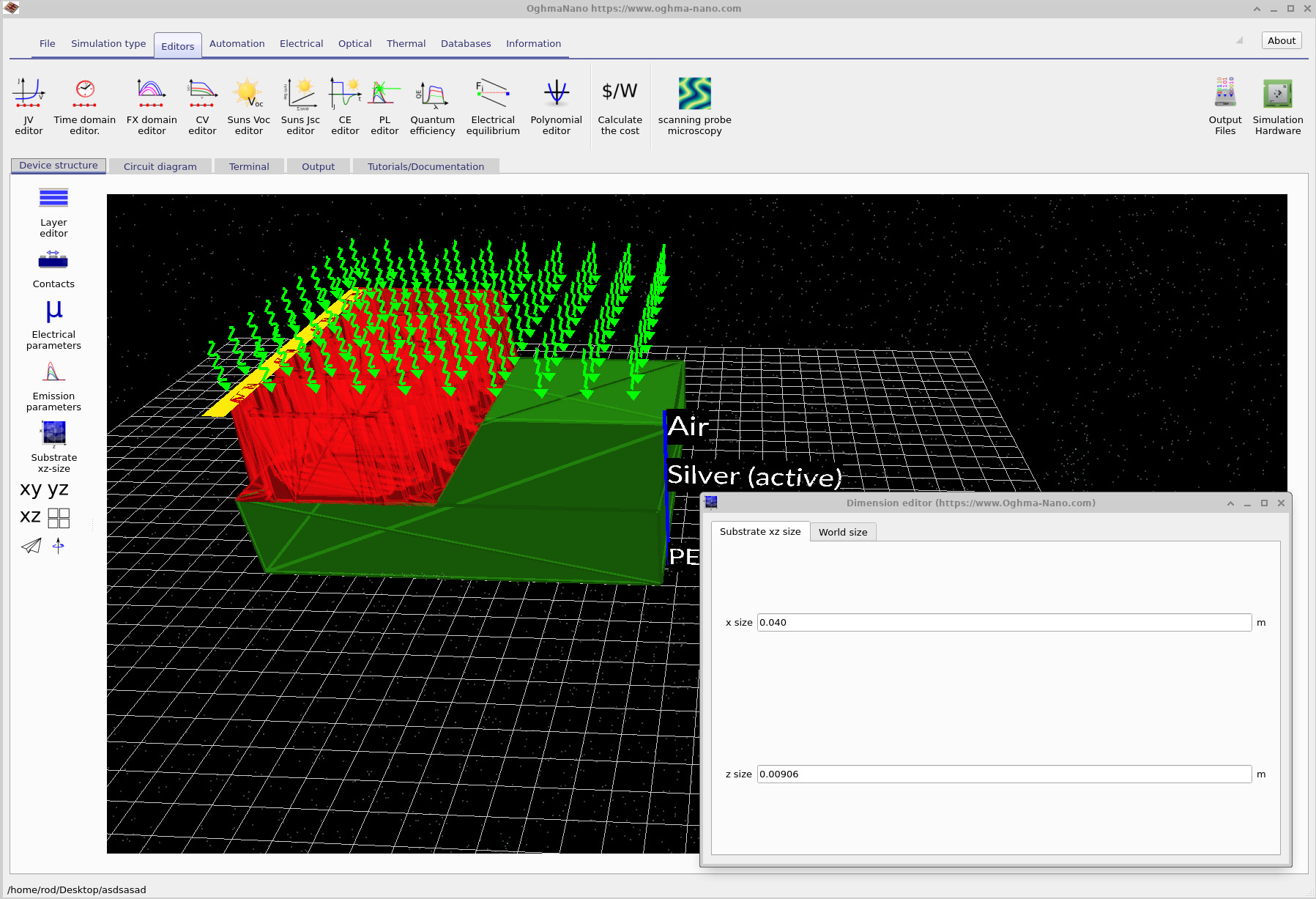Open the CV editor

(x=201, y=104)
